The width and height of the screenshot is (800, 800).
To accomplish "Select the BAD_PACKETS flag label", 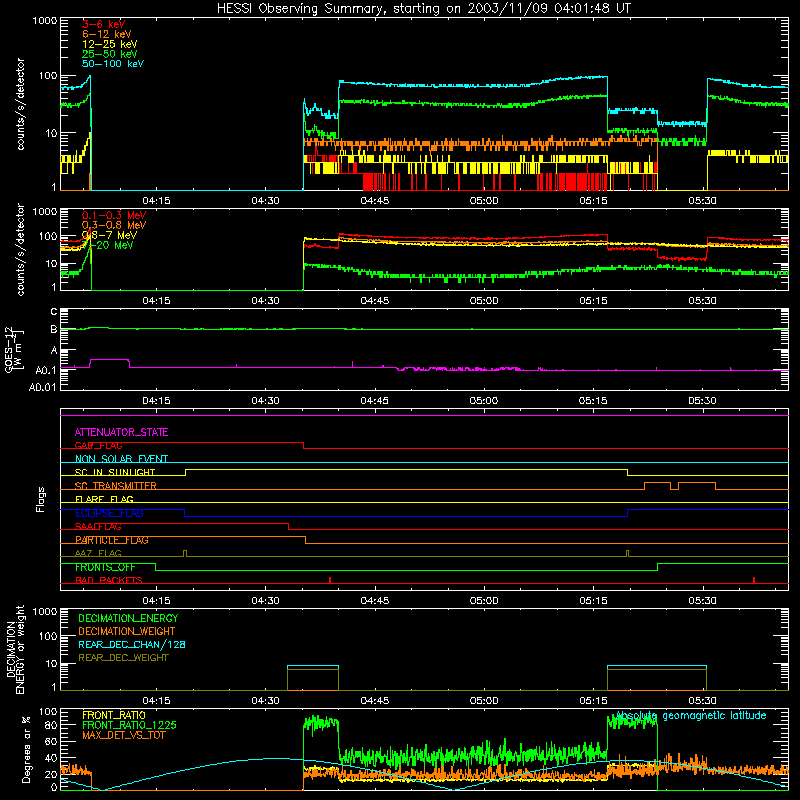I will [109, 580].
